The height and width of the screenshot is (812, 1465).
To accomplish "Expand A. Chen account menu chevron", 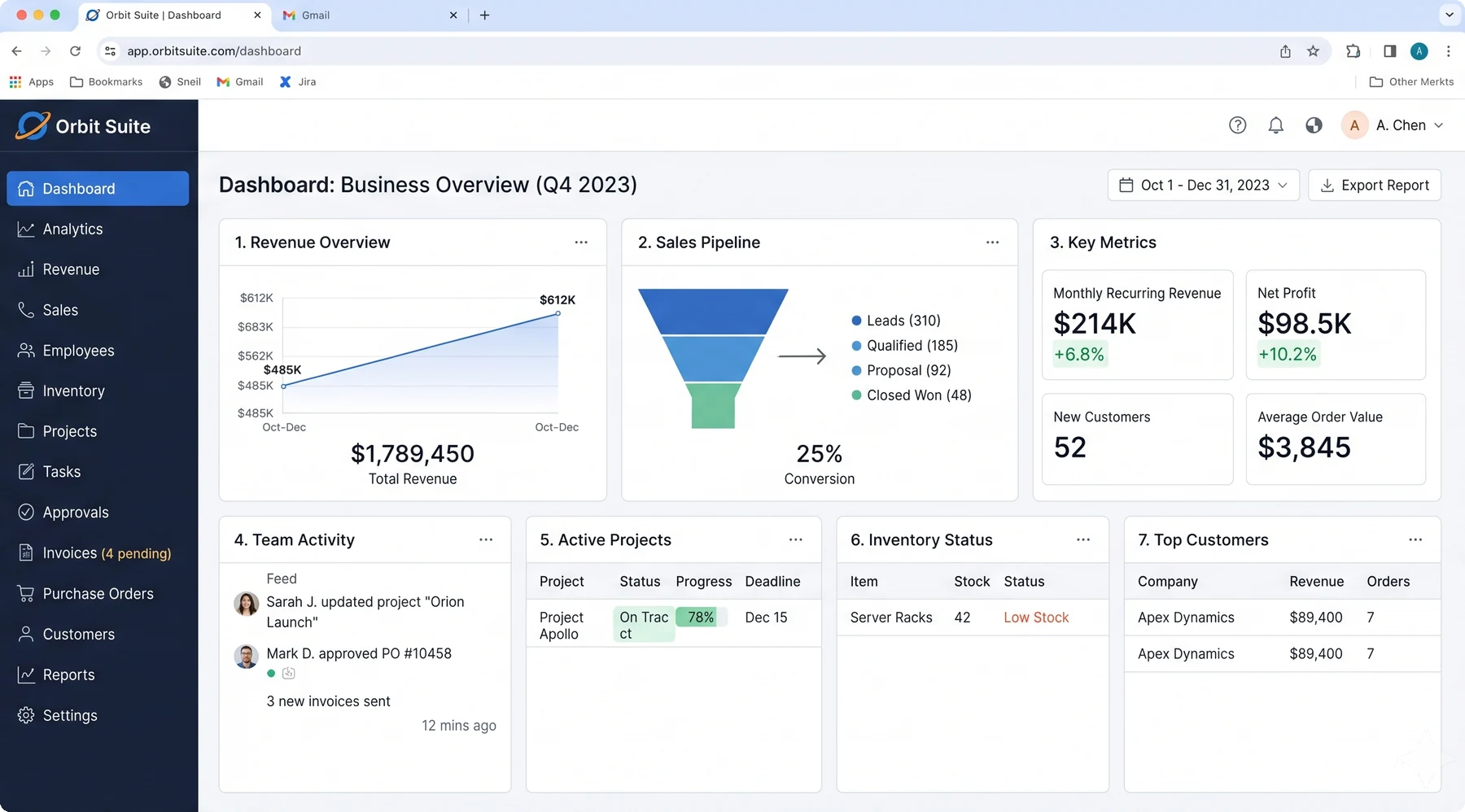I will pos(1439,125).
